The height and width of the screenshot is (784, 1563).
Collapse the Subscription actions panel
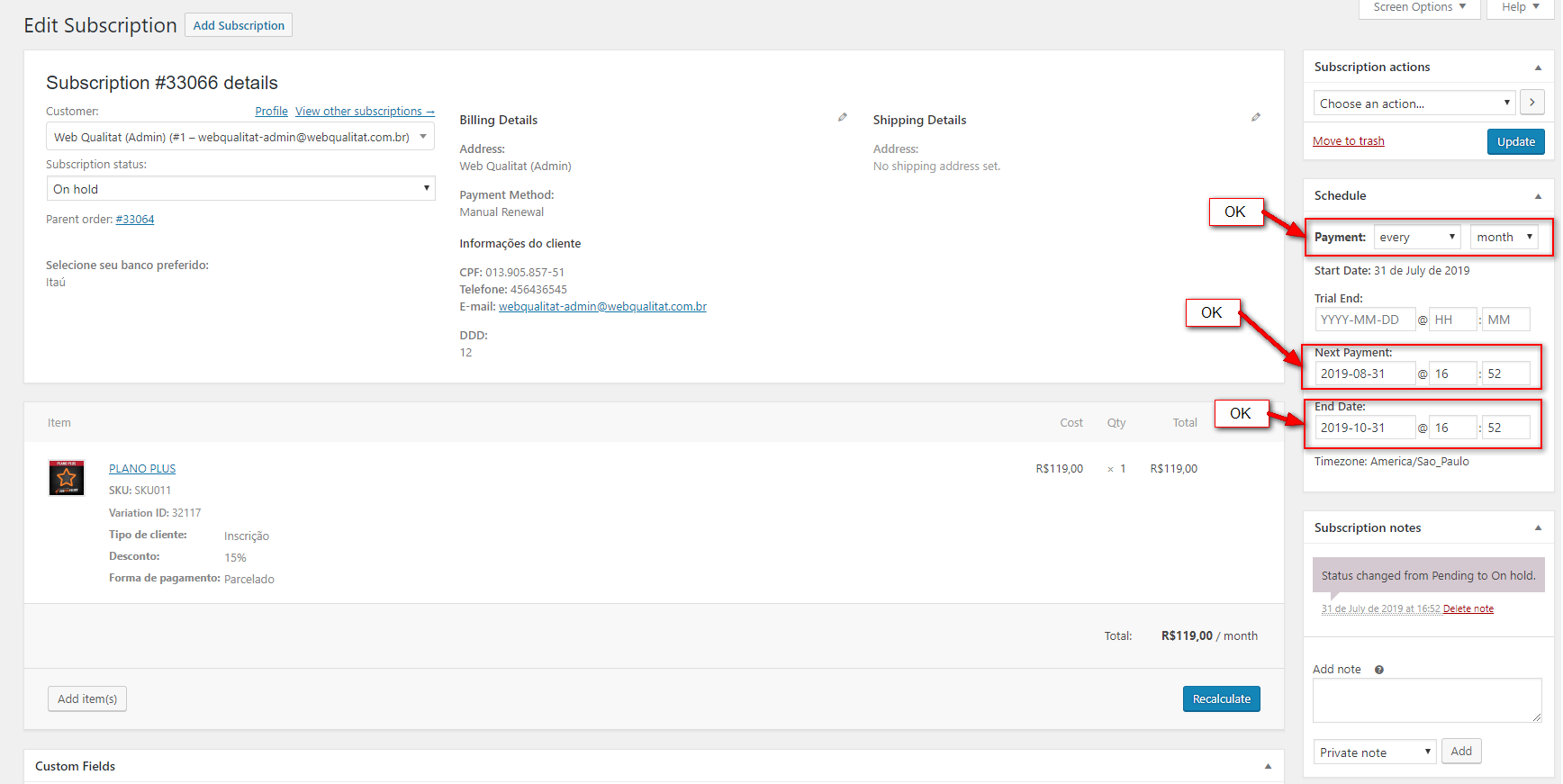1538,68
